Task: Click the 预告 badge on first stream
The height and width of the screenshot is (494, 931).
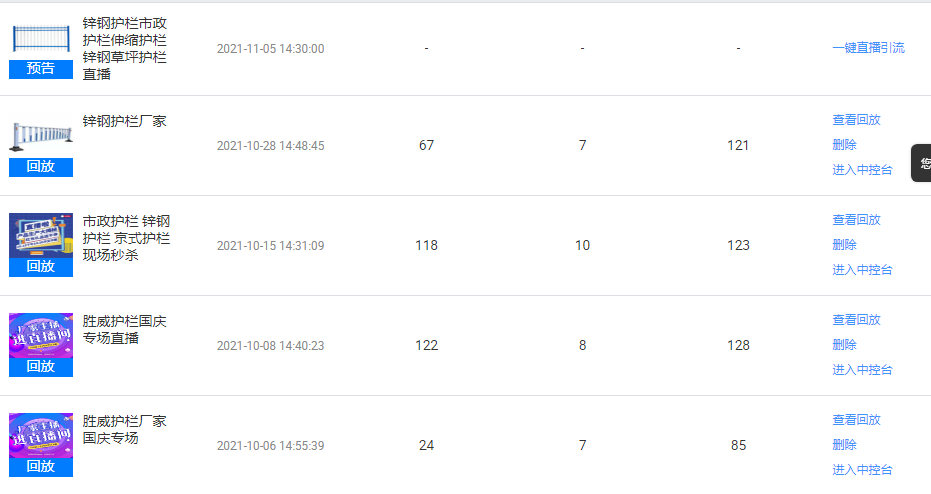Action: pyautogui.click(x=41, y=68)
